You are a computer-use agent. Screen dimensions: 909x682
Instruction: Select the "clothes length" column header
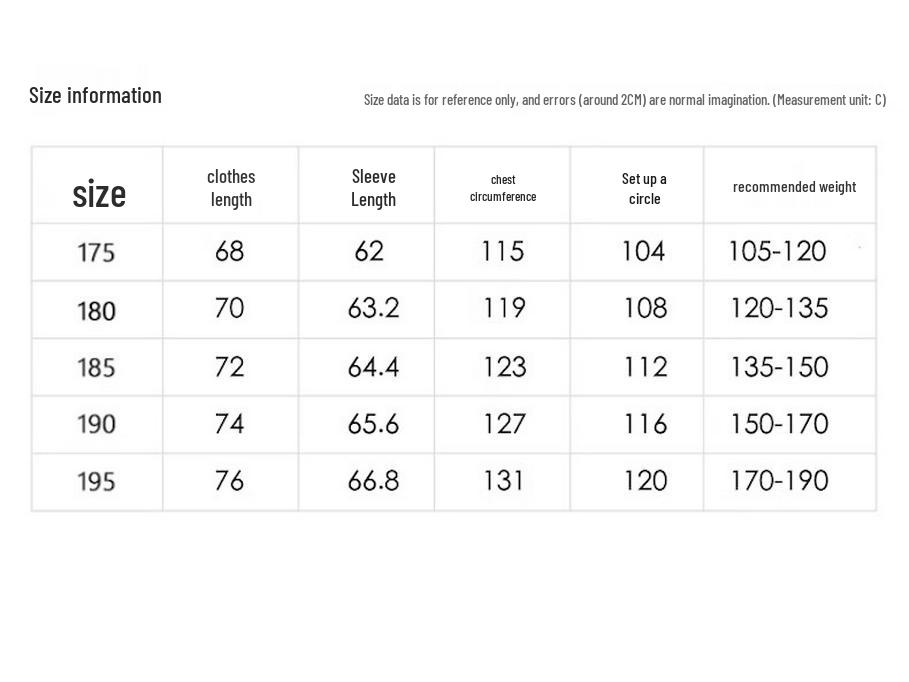(231, 188)
